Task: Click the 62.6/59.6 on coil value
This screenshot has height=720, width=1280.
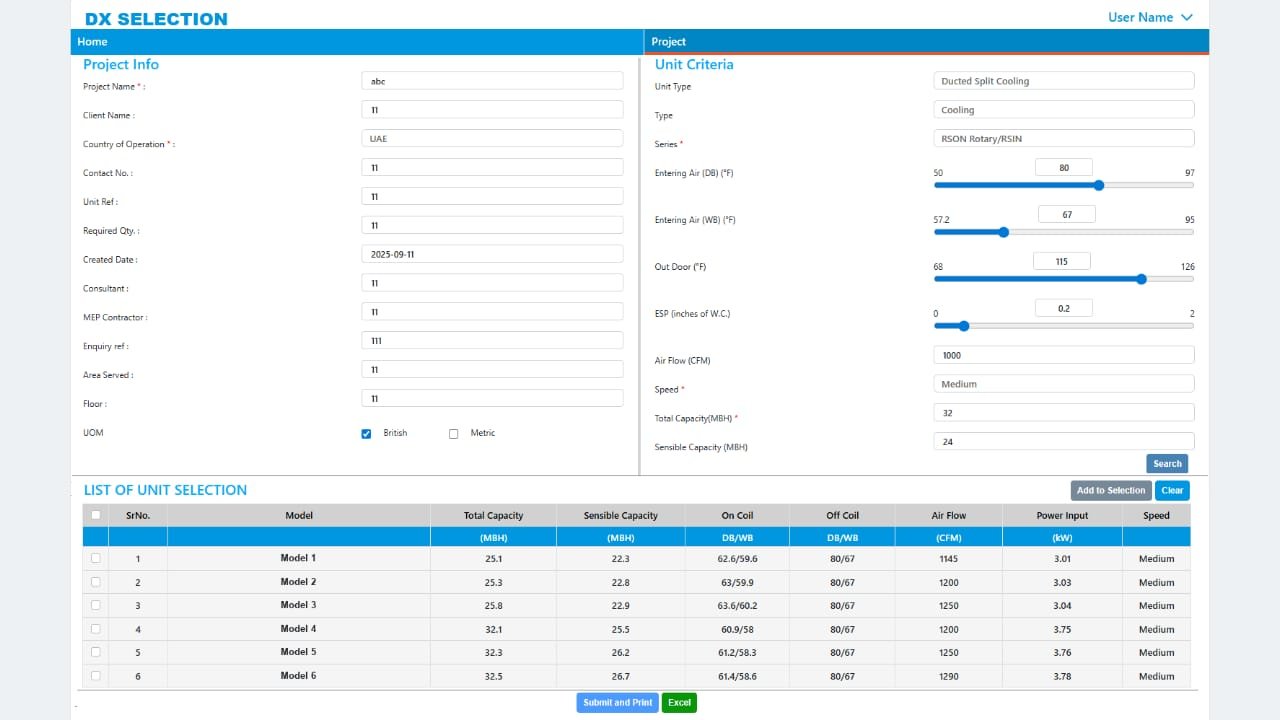Action: tap(737, 559)
